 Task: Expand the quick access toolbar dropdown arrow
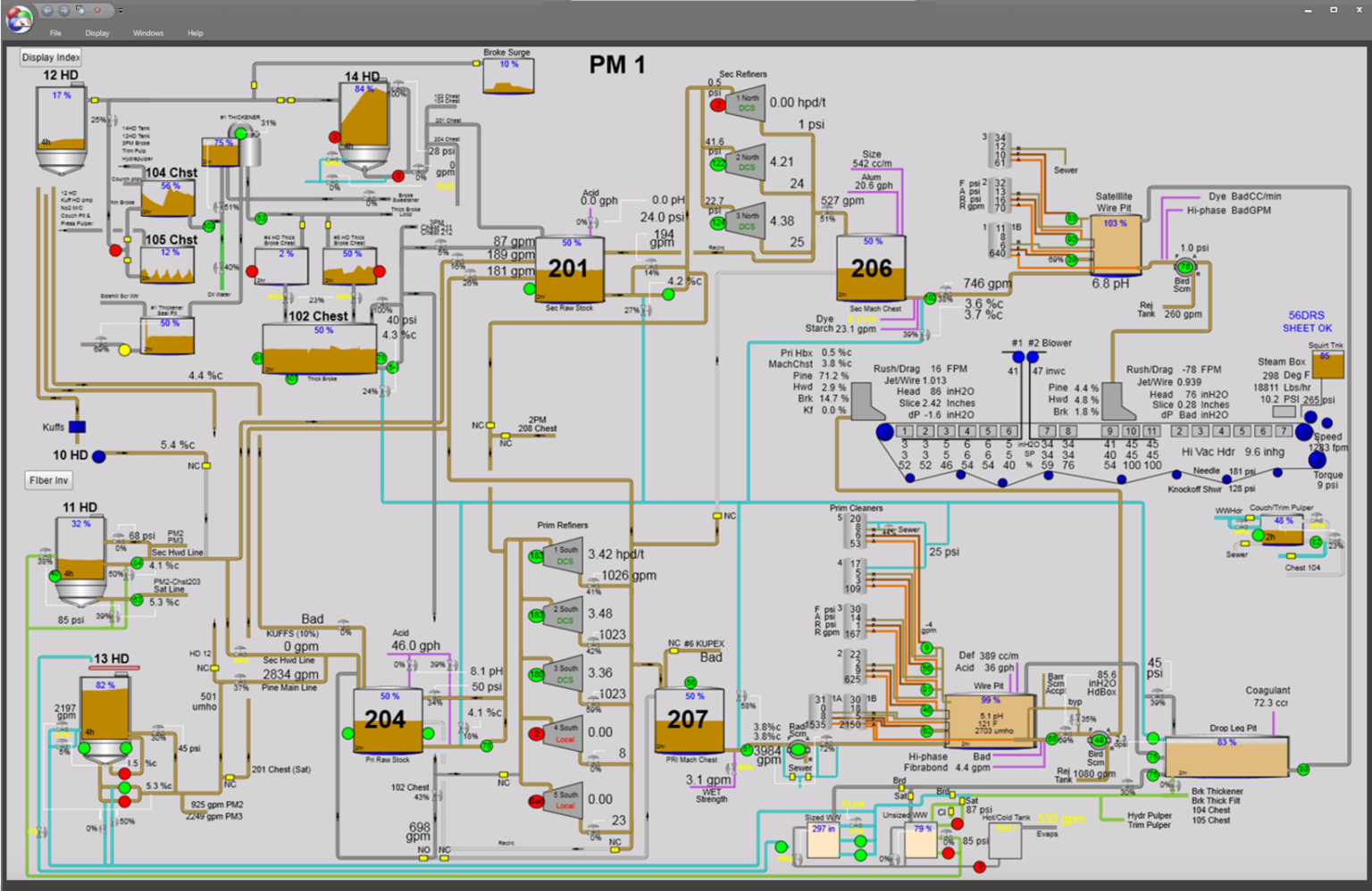120,11
